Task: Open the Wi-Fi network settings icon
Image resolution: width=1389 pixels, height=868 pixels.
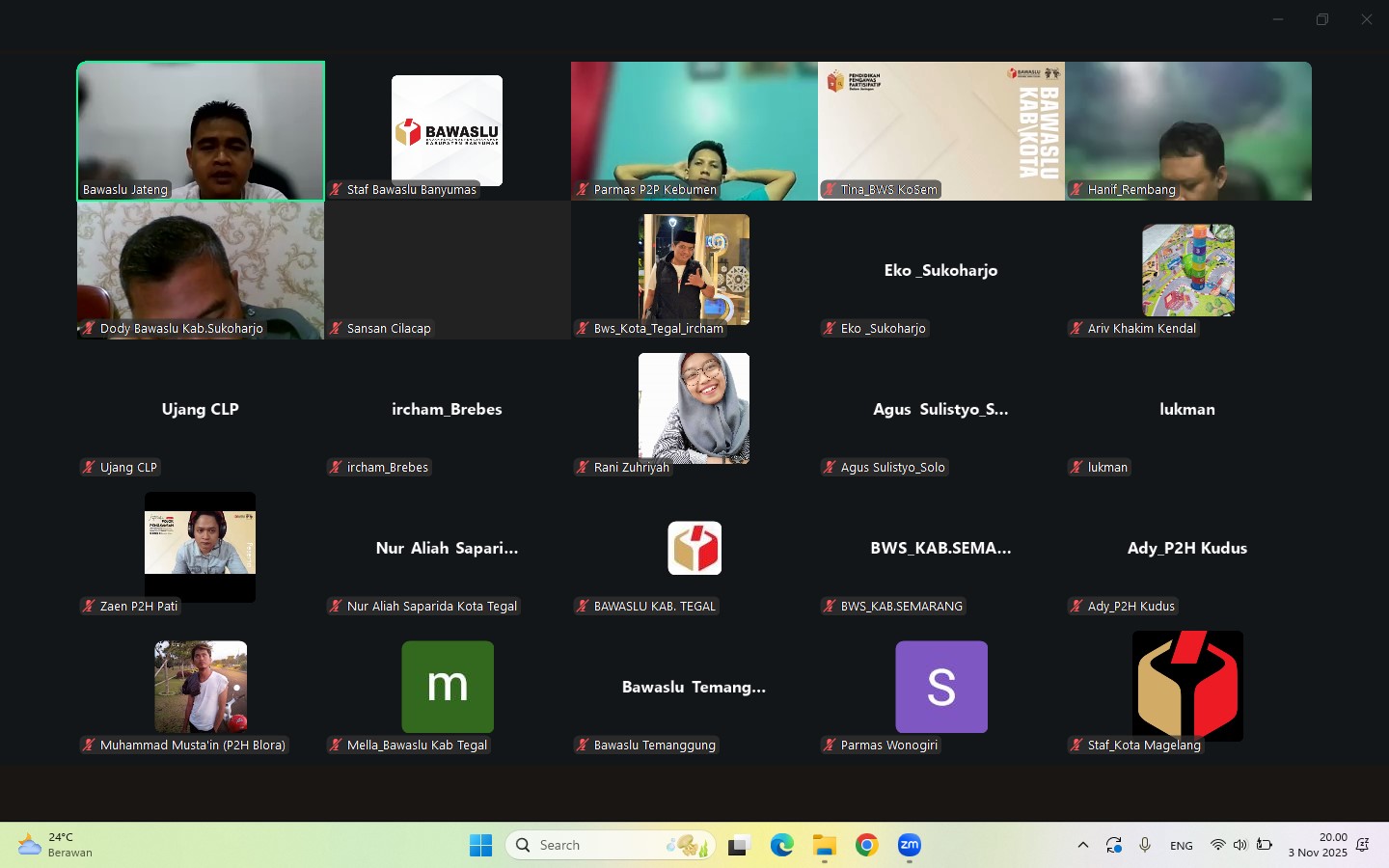Action: click(1217, 846)
